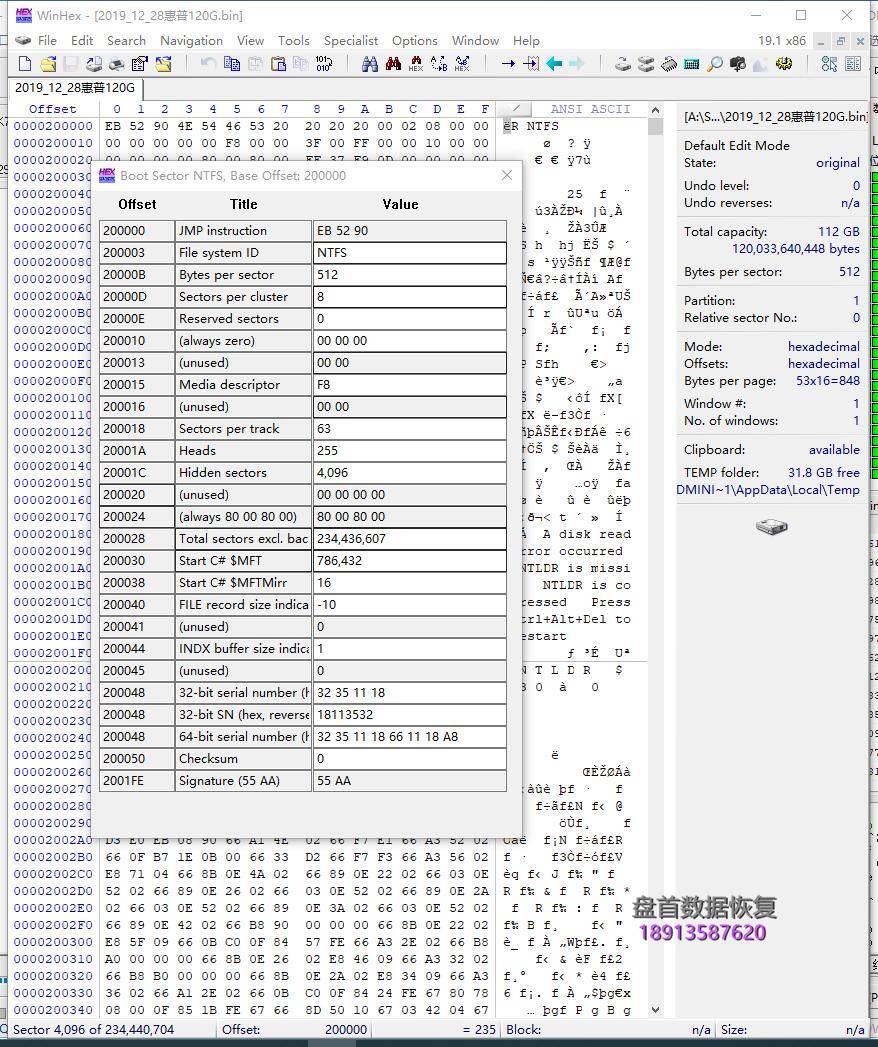Click the camera toolbar icon
Image resolution: width=878 pixels, height=1047 pixels.
738,64
